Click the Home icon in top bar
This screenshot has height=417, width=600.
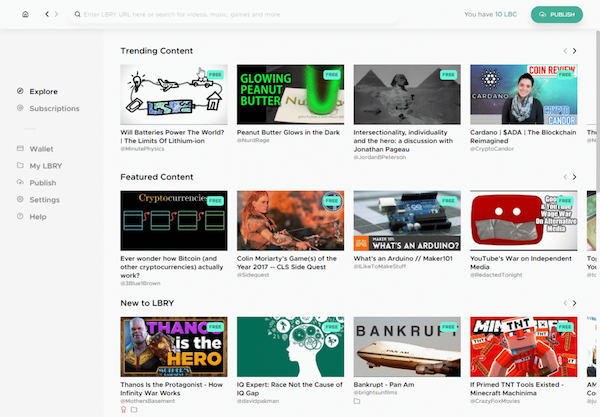(25, 15)
